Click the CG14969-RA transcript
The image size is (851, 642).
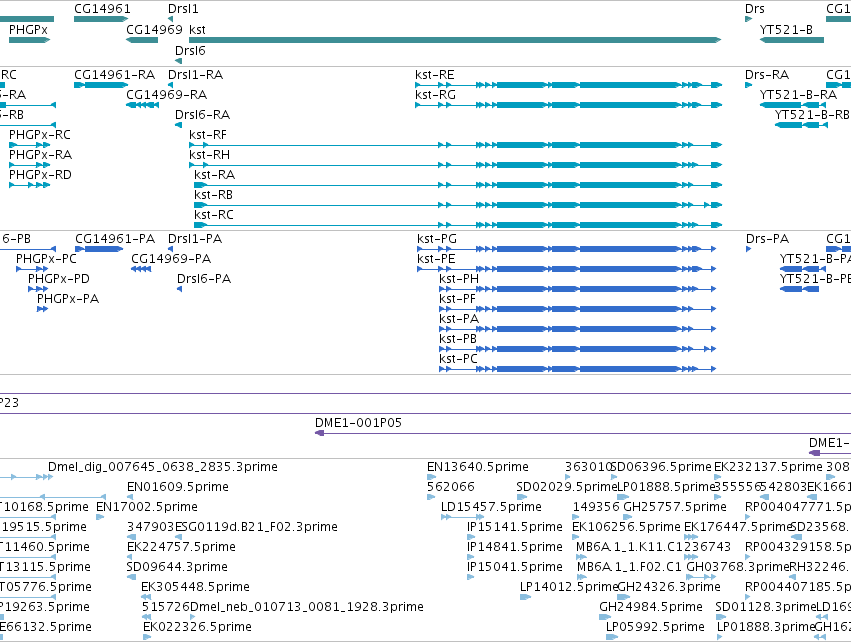[142, 105]
